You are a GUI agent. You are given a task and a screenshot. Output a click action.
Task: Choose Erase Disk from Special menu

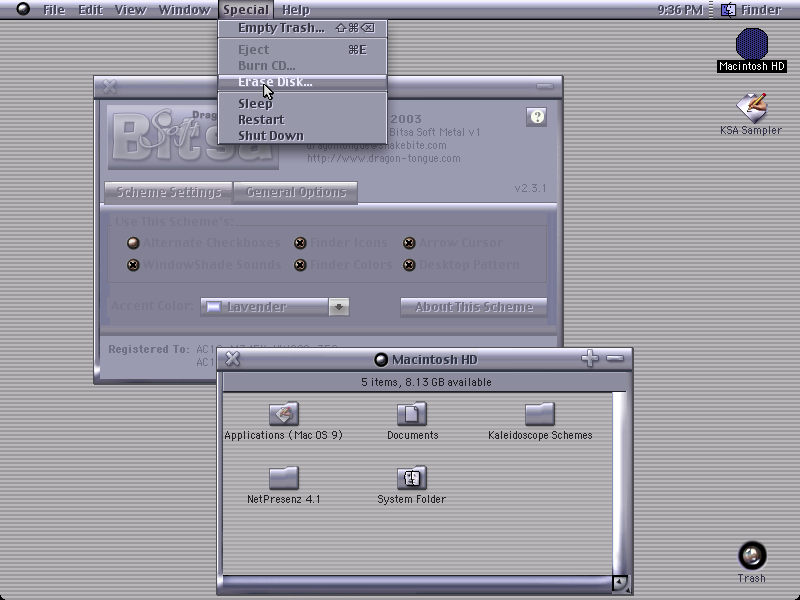pos(303,82)
